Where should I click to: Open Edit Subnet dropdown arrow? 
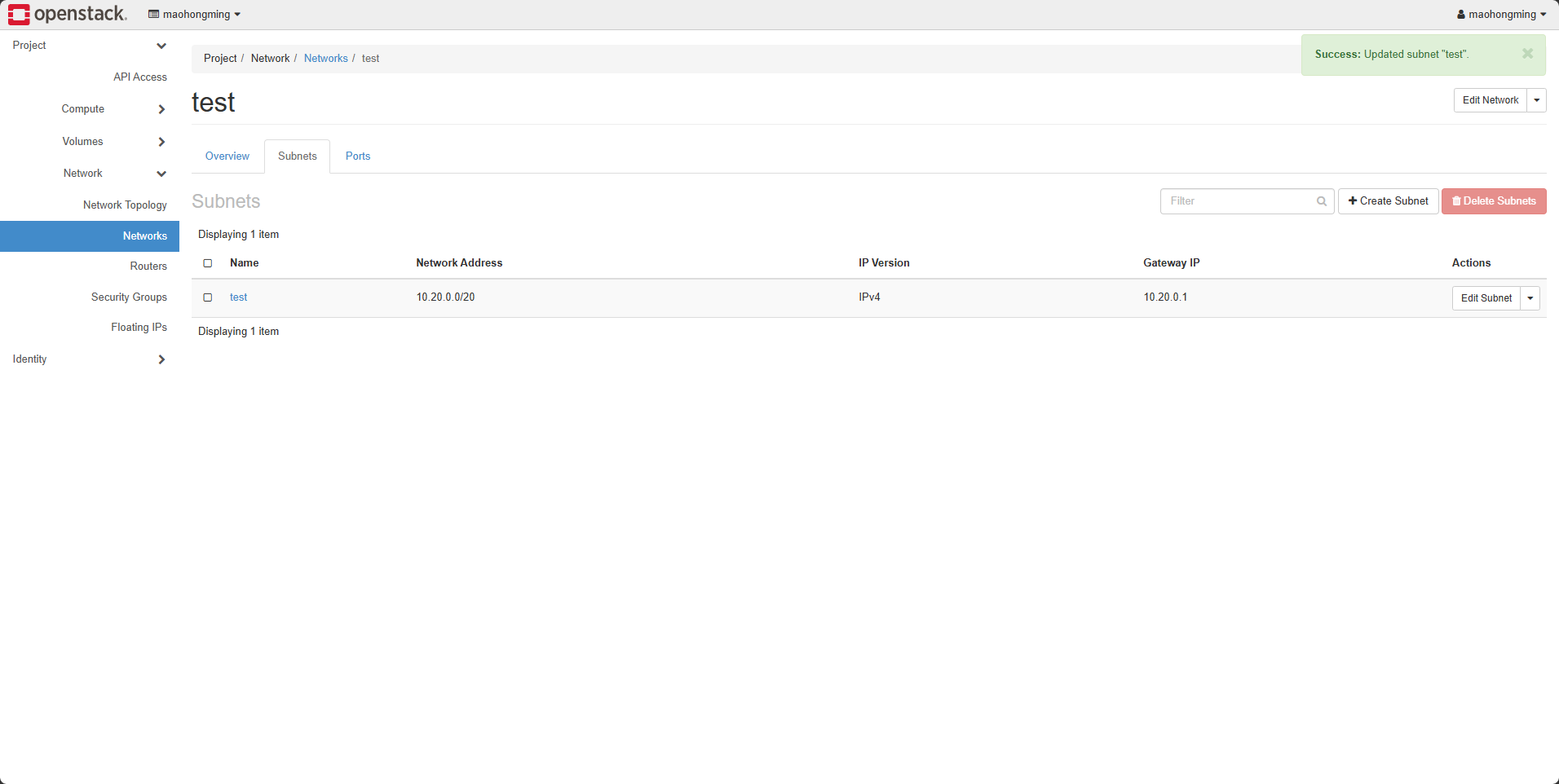click(1530, 298)
